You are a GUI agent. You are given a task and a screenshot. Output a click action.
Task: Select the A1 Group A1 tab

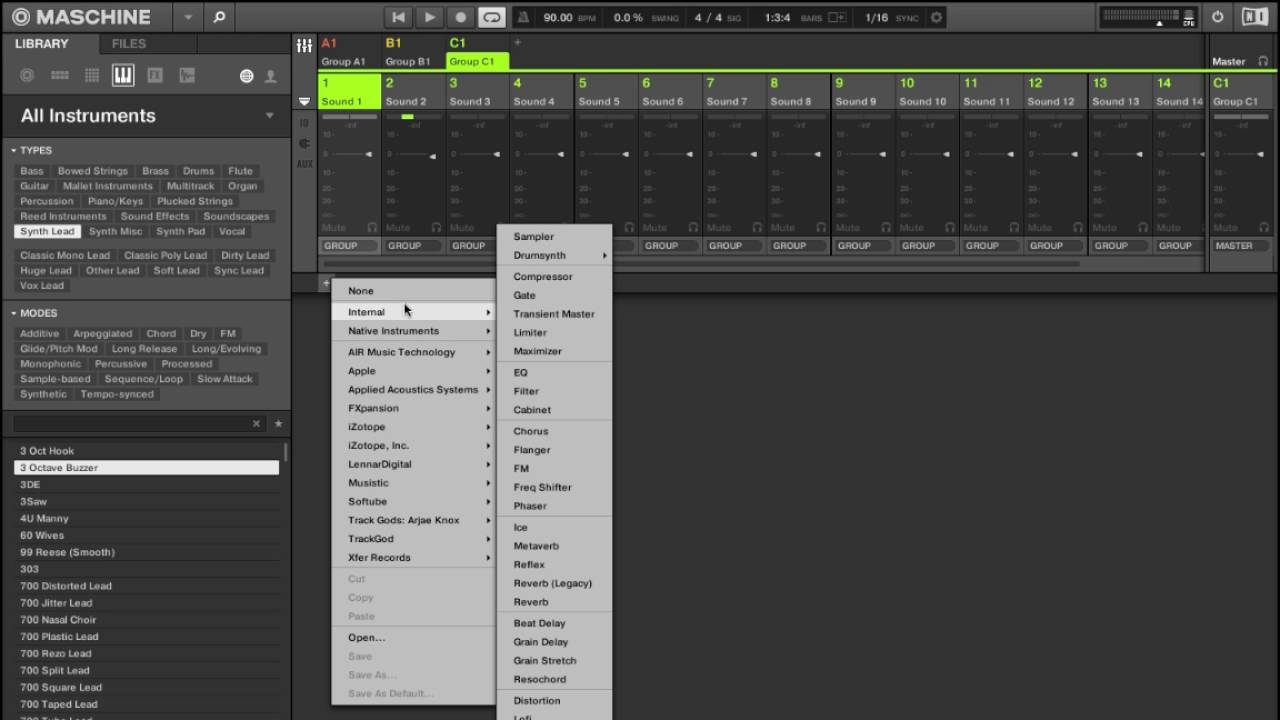350,52
